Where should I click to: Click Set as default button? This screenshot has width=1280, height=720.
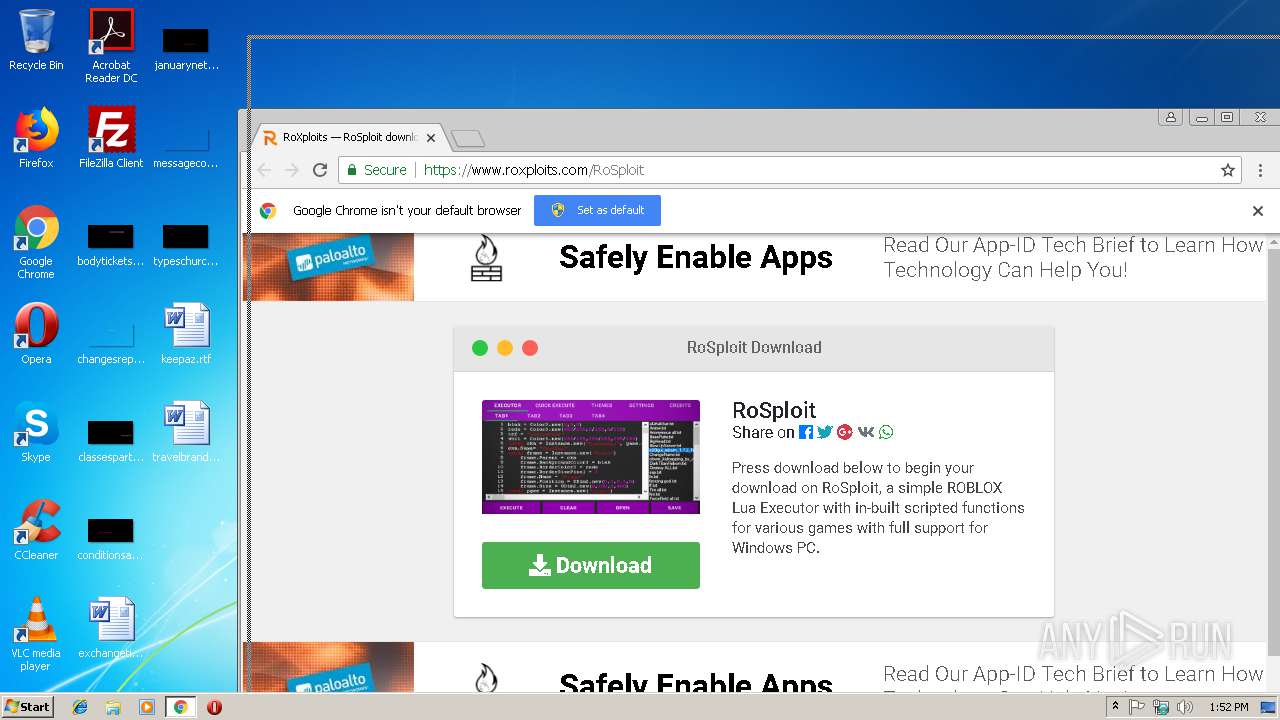(x=597, y=210)
